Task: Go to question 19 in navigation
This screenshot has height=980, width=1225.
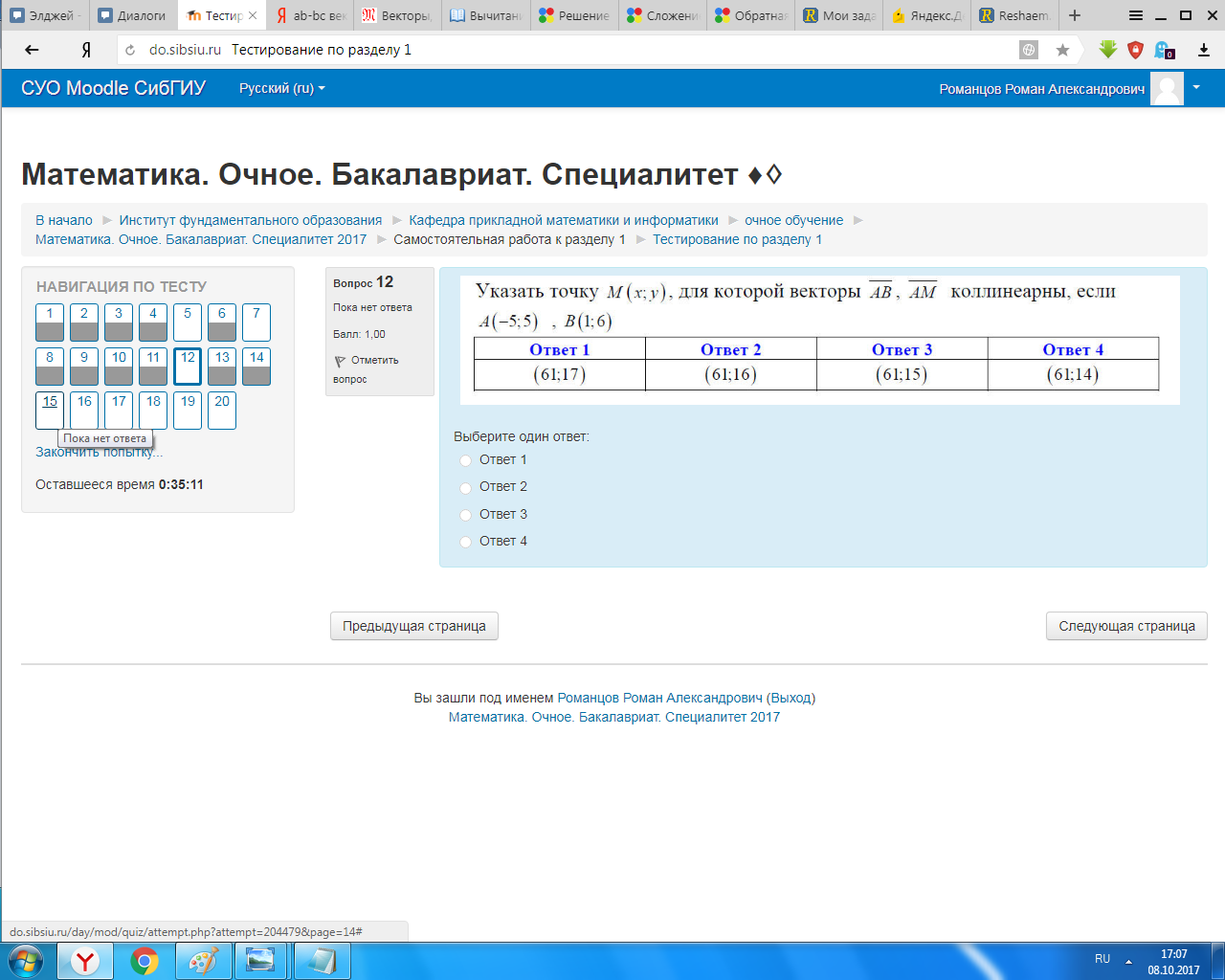Action: pyautogui.click(x=188, y=410)
